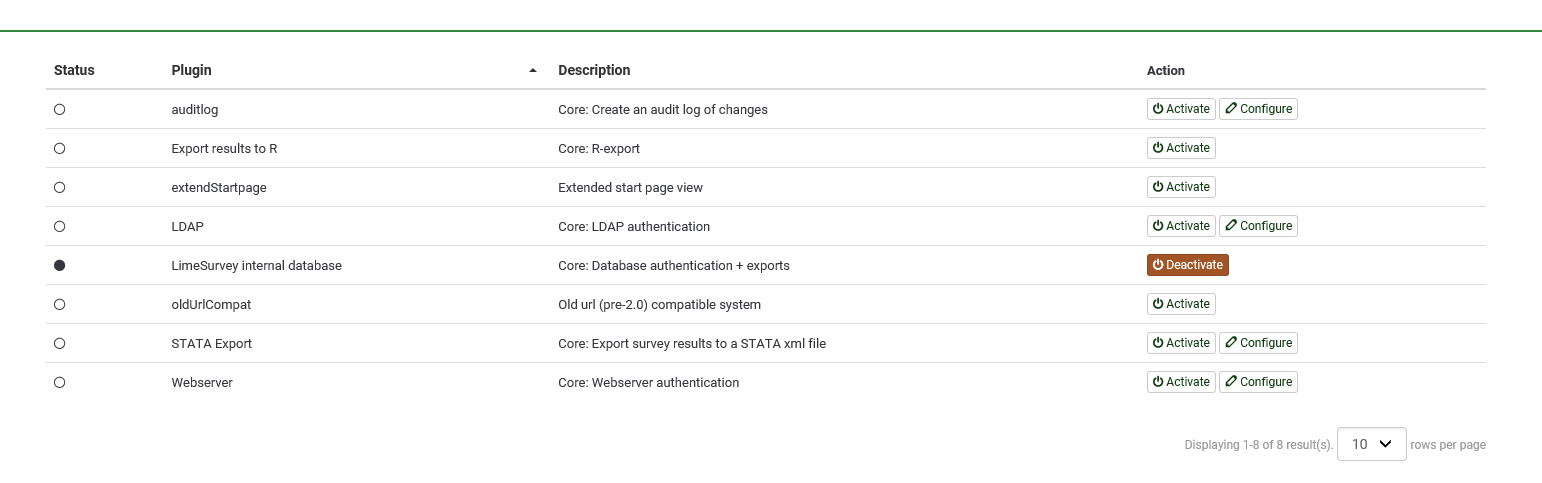This screenshot has width=1542, height=483.
Task: Activate the oldUrlCompat plugin
Action: (1181, 304)
